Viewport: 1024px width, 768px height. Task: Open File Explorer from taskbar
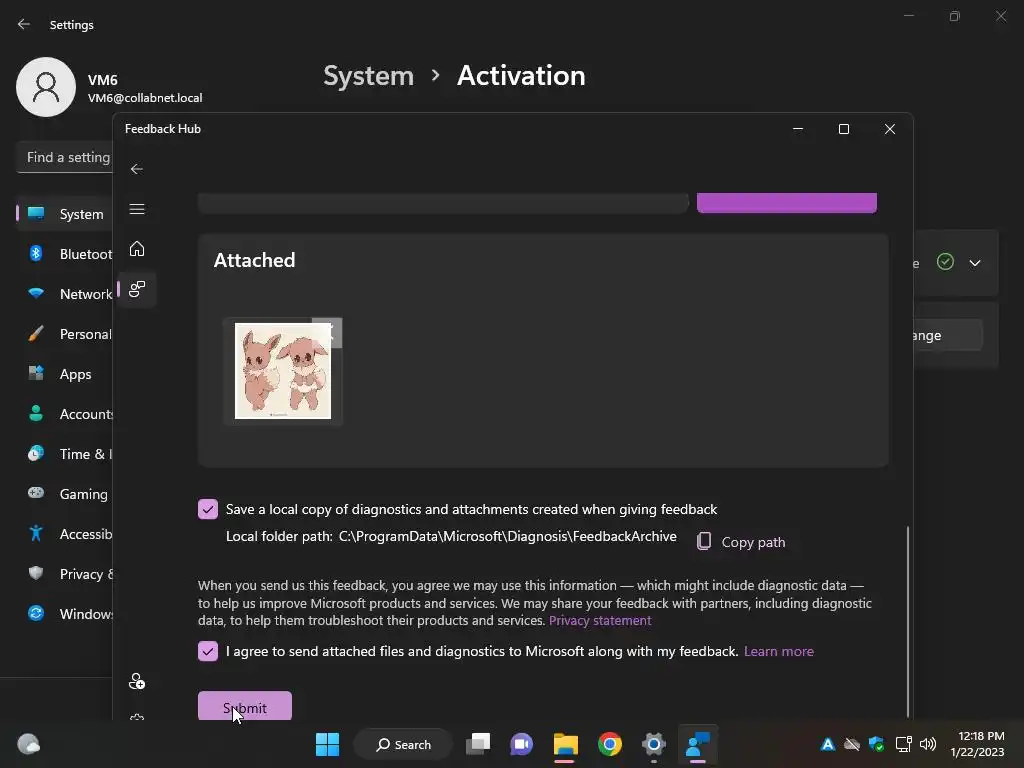pyautogui.click(x=566, y=744)
